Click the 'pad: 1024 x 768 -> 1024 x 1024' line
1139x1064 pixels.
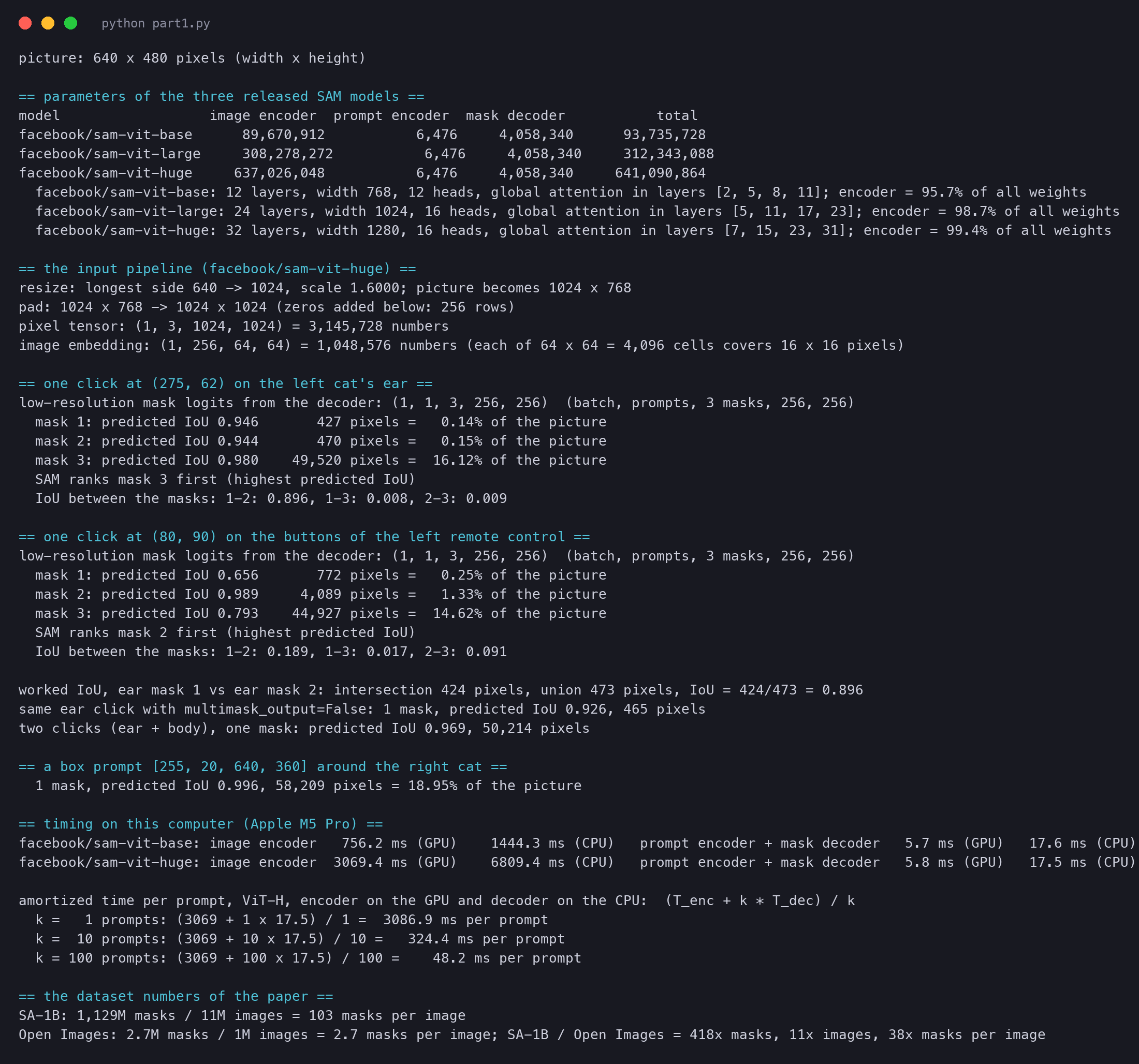coord(267,307)
